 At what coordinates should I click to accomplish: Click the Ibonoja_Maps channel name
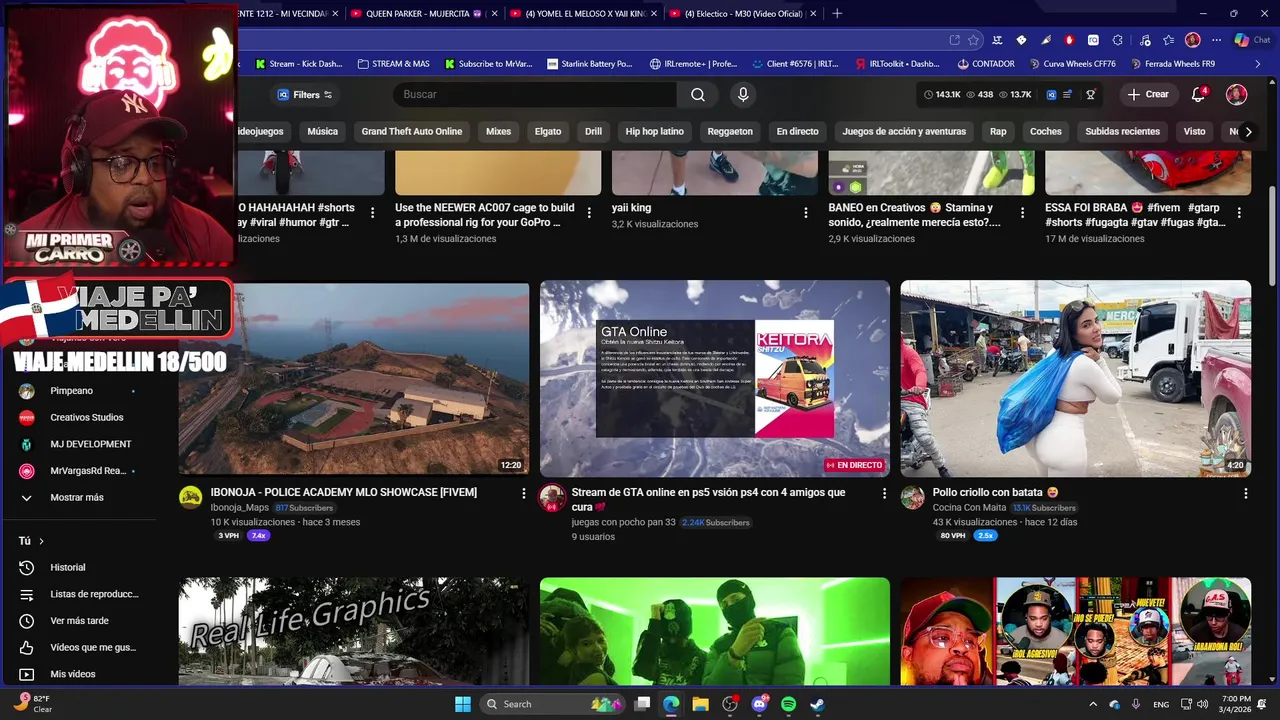tap(240, 508)
